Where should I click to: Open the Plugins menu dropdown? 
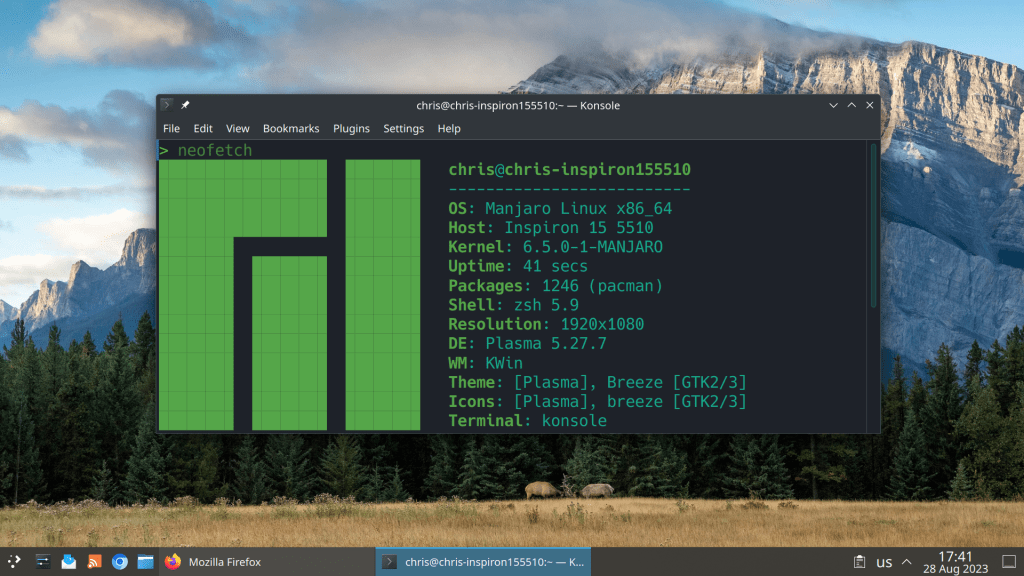[351, 129]
